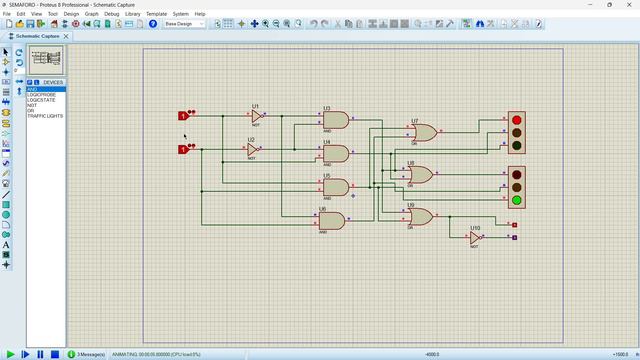Open the help question mark icon
This screenshot has width=640, height=360.
153,24
